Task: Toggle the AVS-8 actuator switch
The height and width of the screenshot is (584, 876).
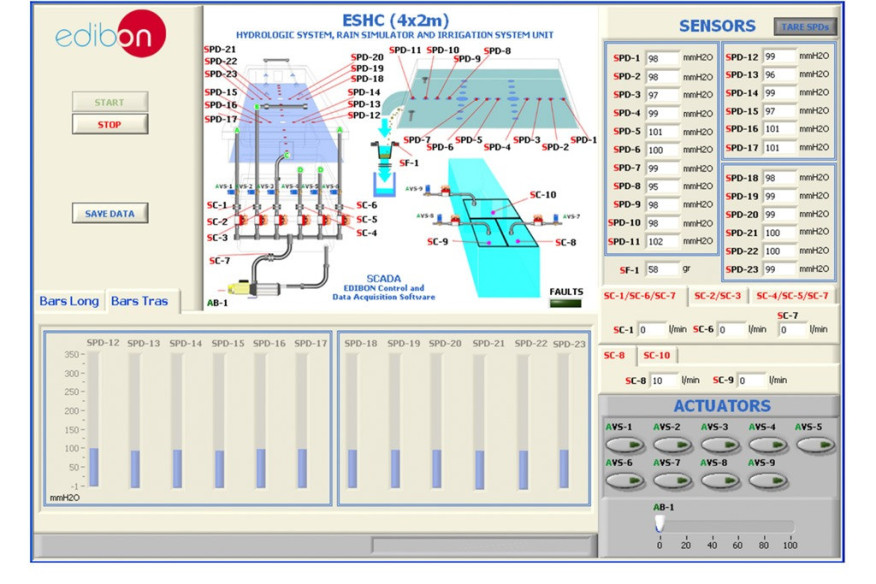Action: (720, 481)
